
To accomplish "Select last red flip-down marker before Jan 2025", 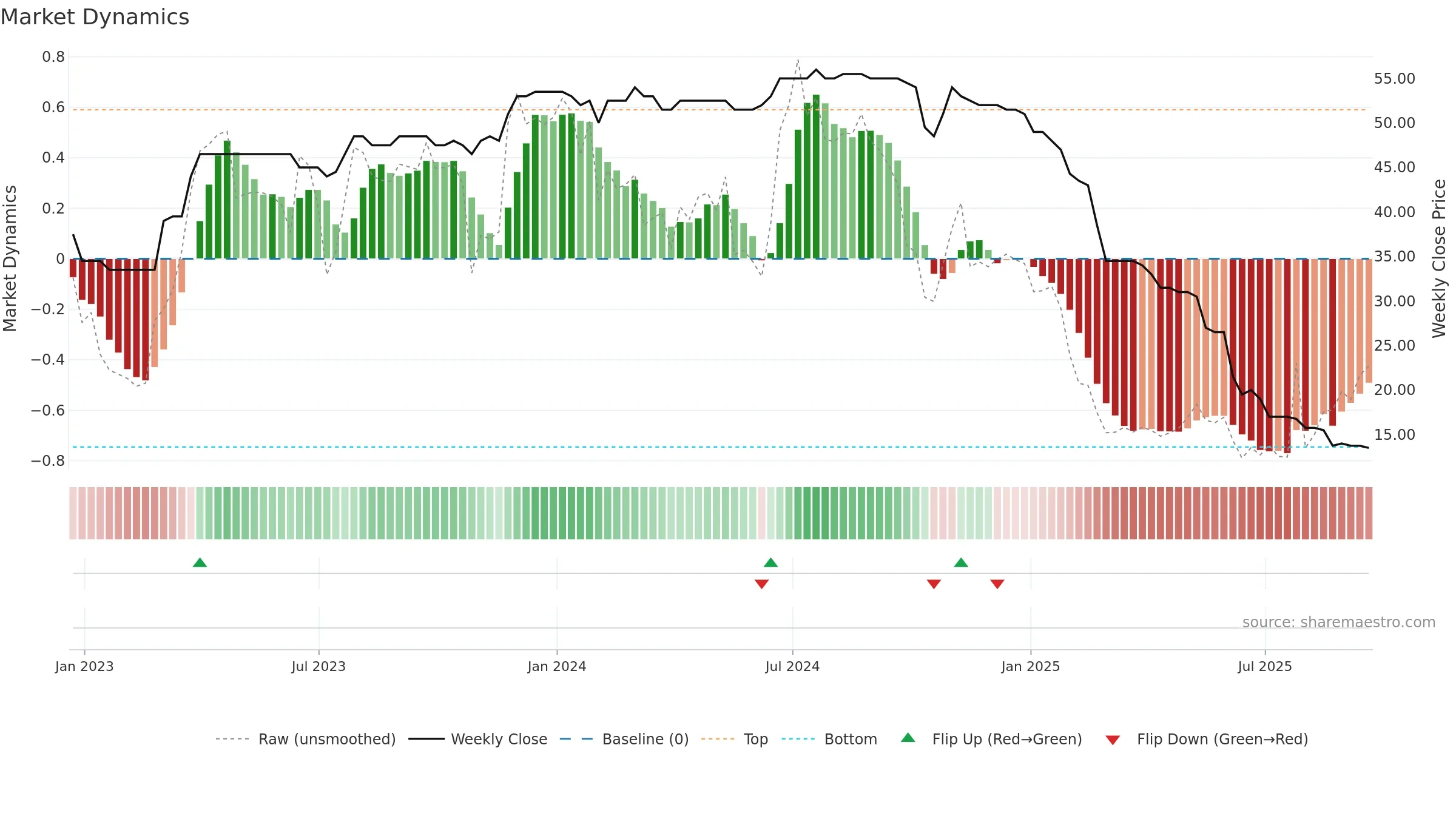I will pyautogui.click(x=997, y=584).
